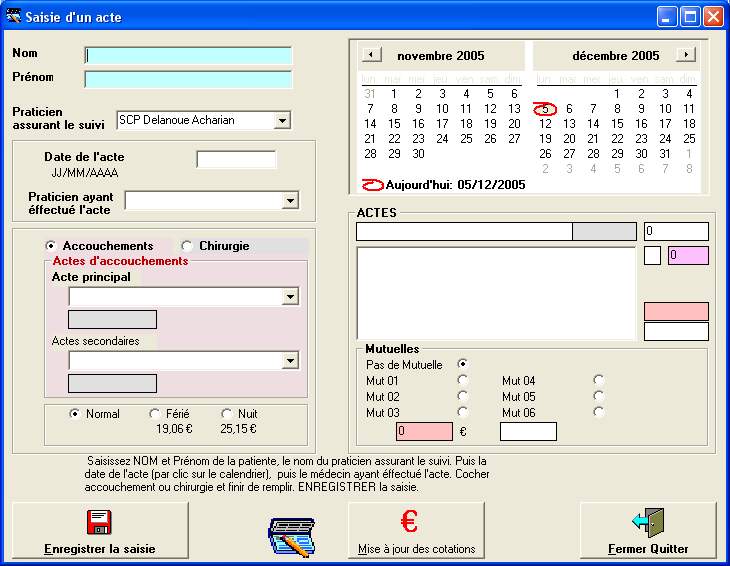730x566 pixels.
Task: Click the violet field showing 0
Action: click(688, 256)
